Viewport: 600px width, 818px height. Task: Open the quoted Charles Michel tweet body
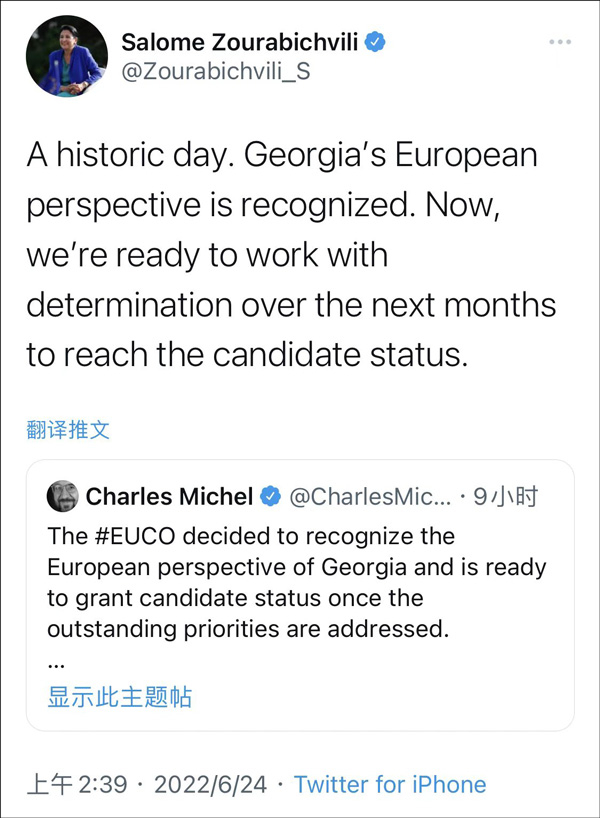click(300, 583)
